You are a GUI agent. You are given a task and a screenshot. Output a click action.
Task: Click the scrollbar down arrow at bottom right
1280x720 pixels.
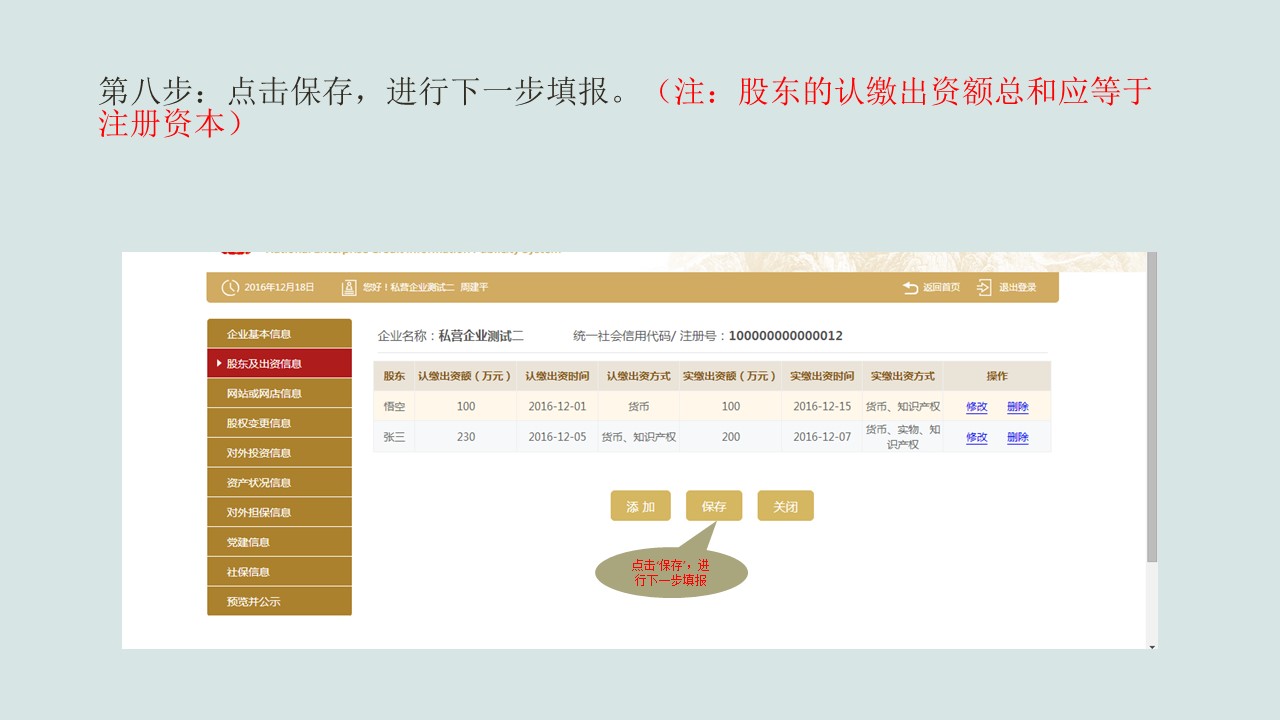[x=1152, y=646]
